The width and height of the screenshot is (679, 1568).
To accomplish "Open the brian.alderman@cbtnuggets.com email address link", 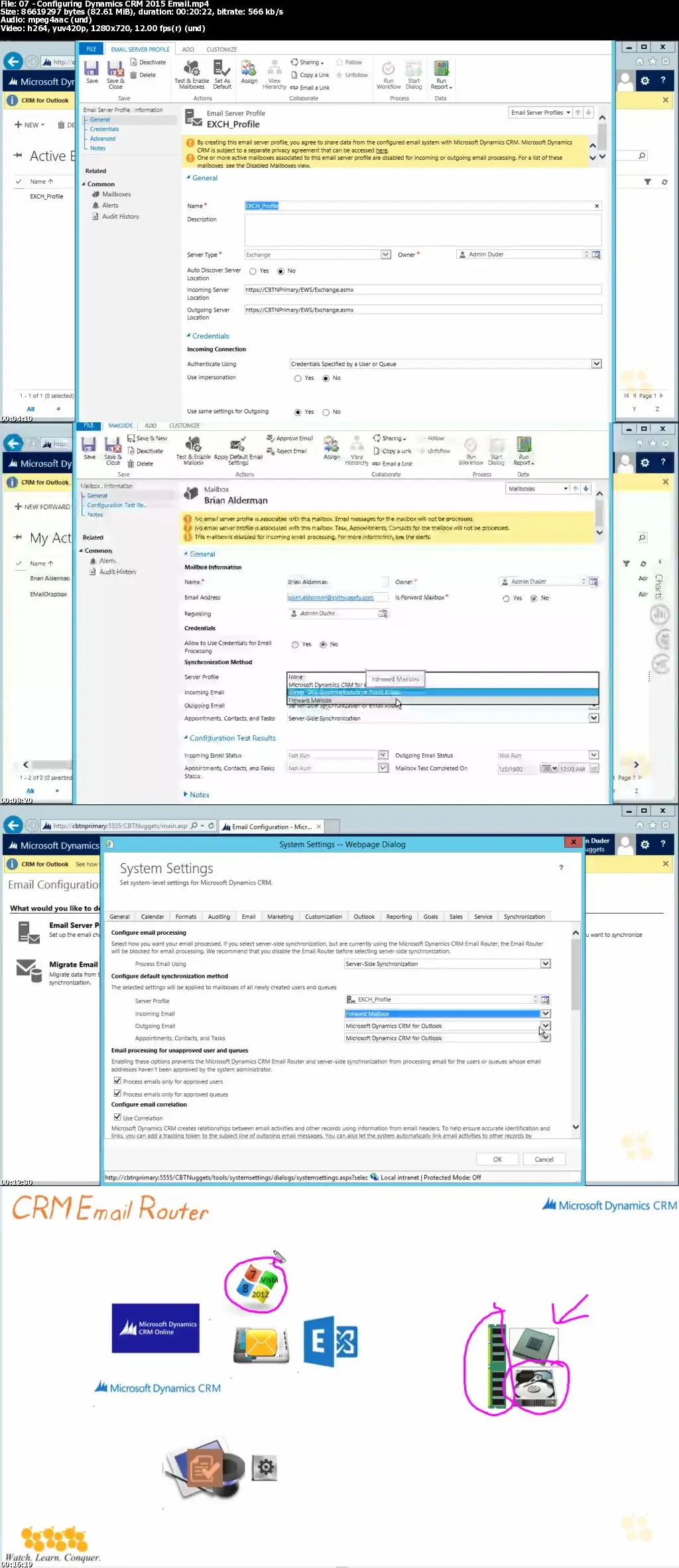I will pos(330,597).
